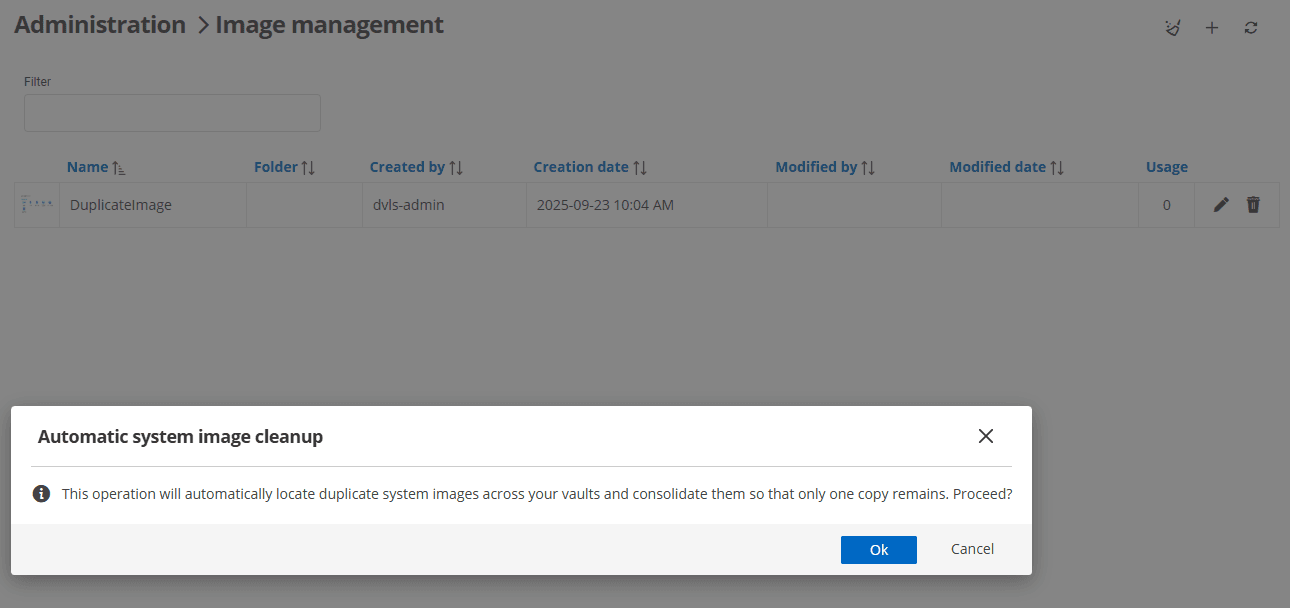The image size is (1290, 608).
Task: Expand the Created by sort arrows
Action: [x=457, y=166]
